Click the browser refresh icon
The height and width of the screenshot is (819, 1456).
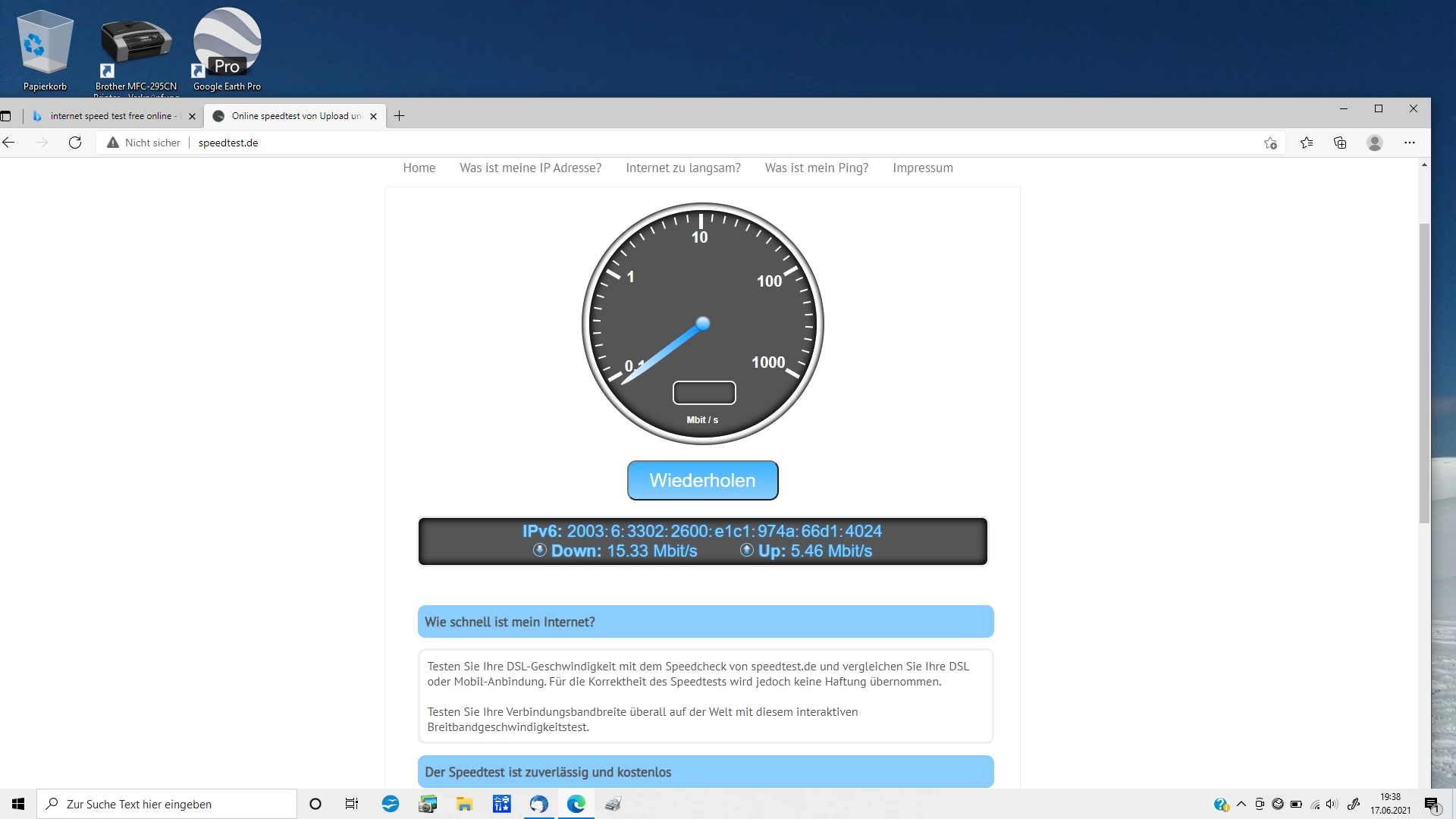coord(75,143)
